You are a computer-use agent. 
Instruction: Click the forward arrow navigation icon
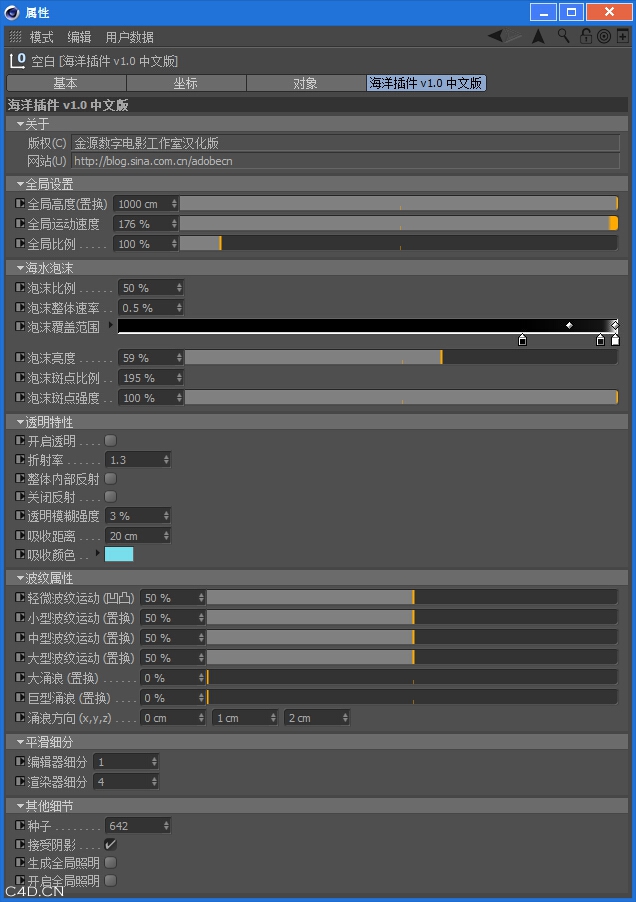pos(514,36)
